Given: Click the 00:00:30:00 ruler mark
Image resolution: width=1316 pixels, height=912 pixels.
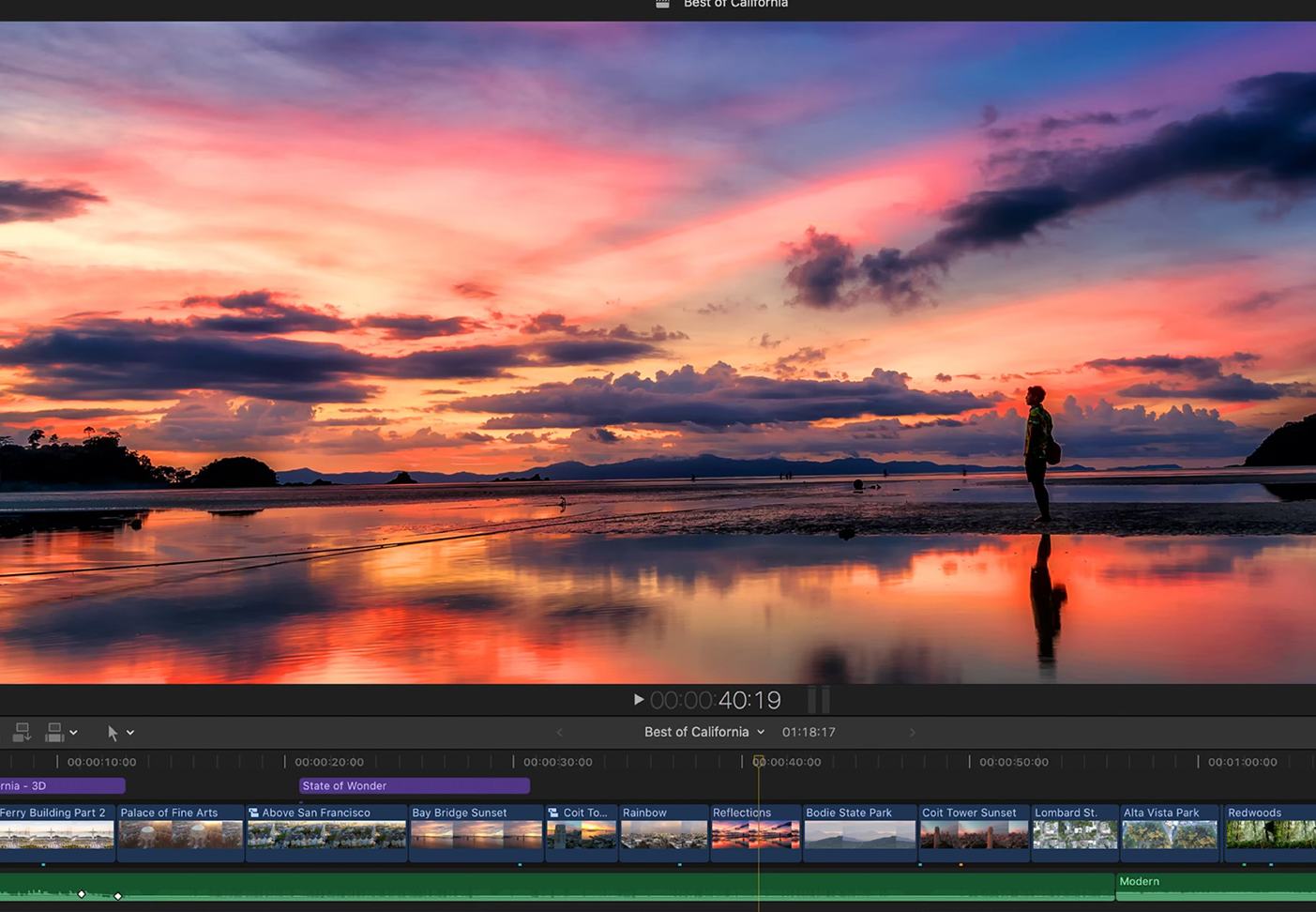Looking at the screenshot, I should pos(557,762).
